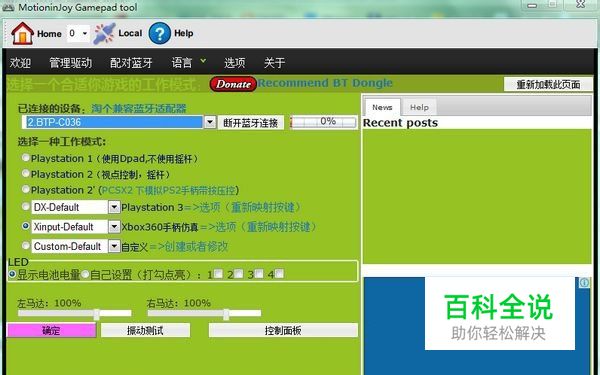Select the Playstation 2 视点控制 radio button
This screenshot has width=600, height=375.
26,173
